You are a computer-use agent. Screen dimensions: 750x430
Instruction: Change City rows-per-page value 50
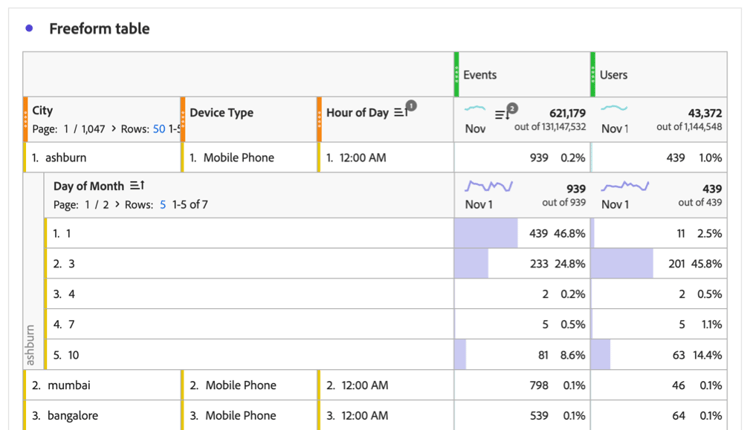[159, 130]
